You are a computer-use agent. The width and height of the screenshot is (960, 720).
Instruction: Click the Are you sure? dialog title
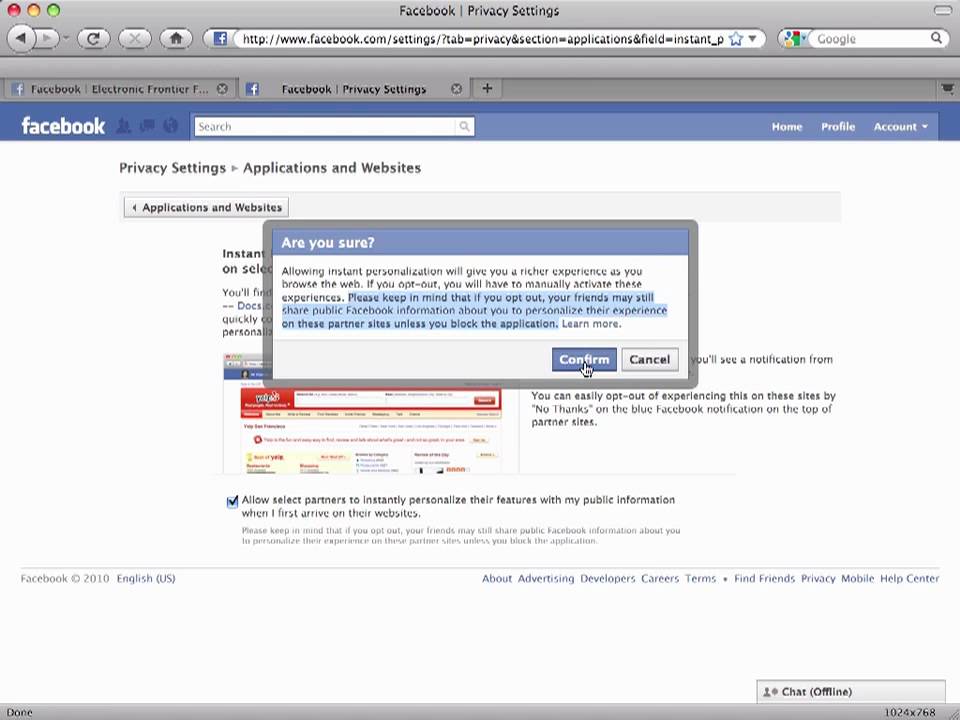(x=328, y=242)
